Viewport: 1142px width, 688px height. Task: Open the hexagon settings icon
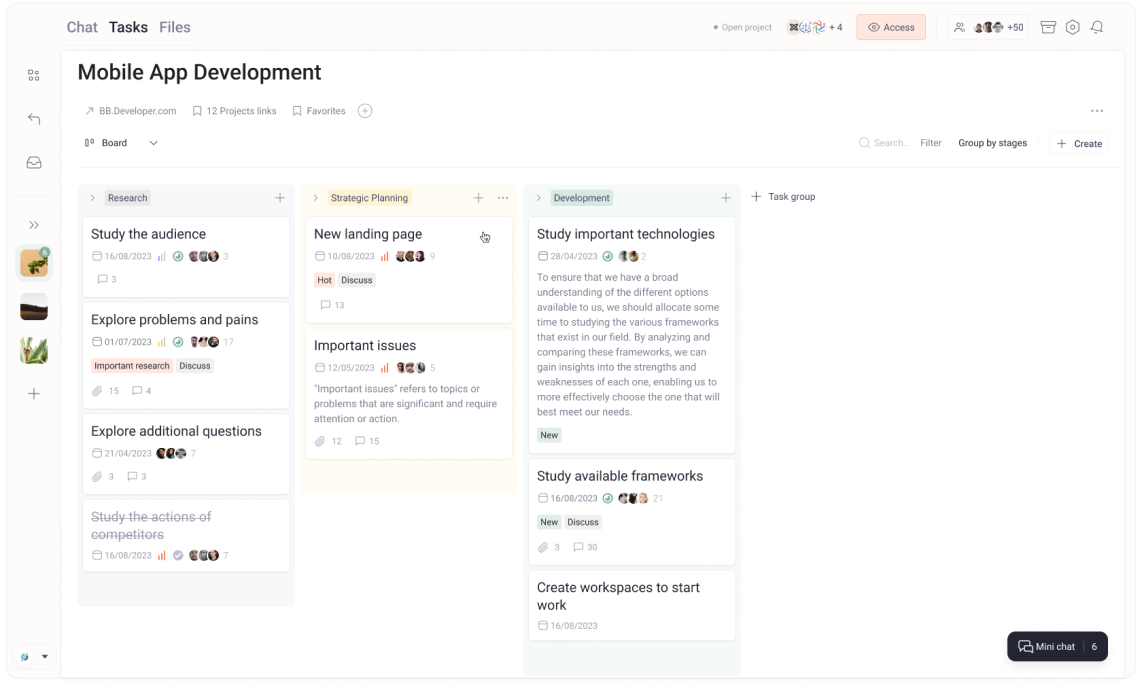coord(1072,27)
